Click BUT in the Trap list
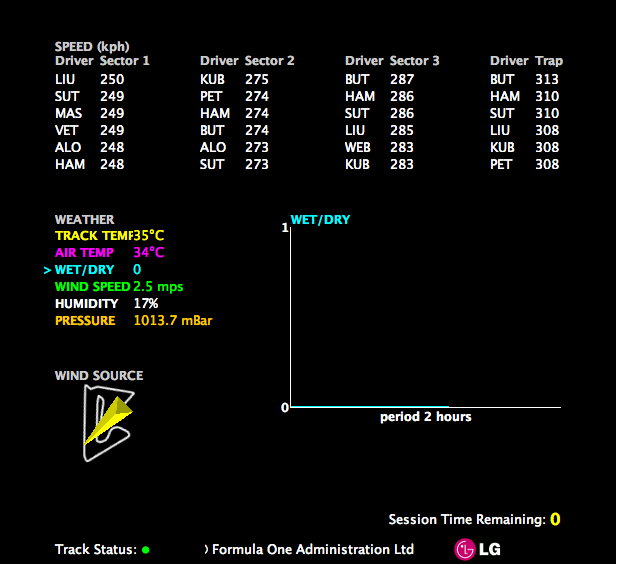Screen dimensions: 619x565 point(502,79)
